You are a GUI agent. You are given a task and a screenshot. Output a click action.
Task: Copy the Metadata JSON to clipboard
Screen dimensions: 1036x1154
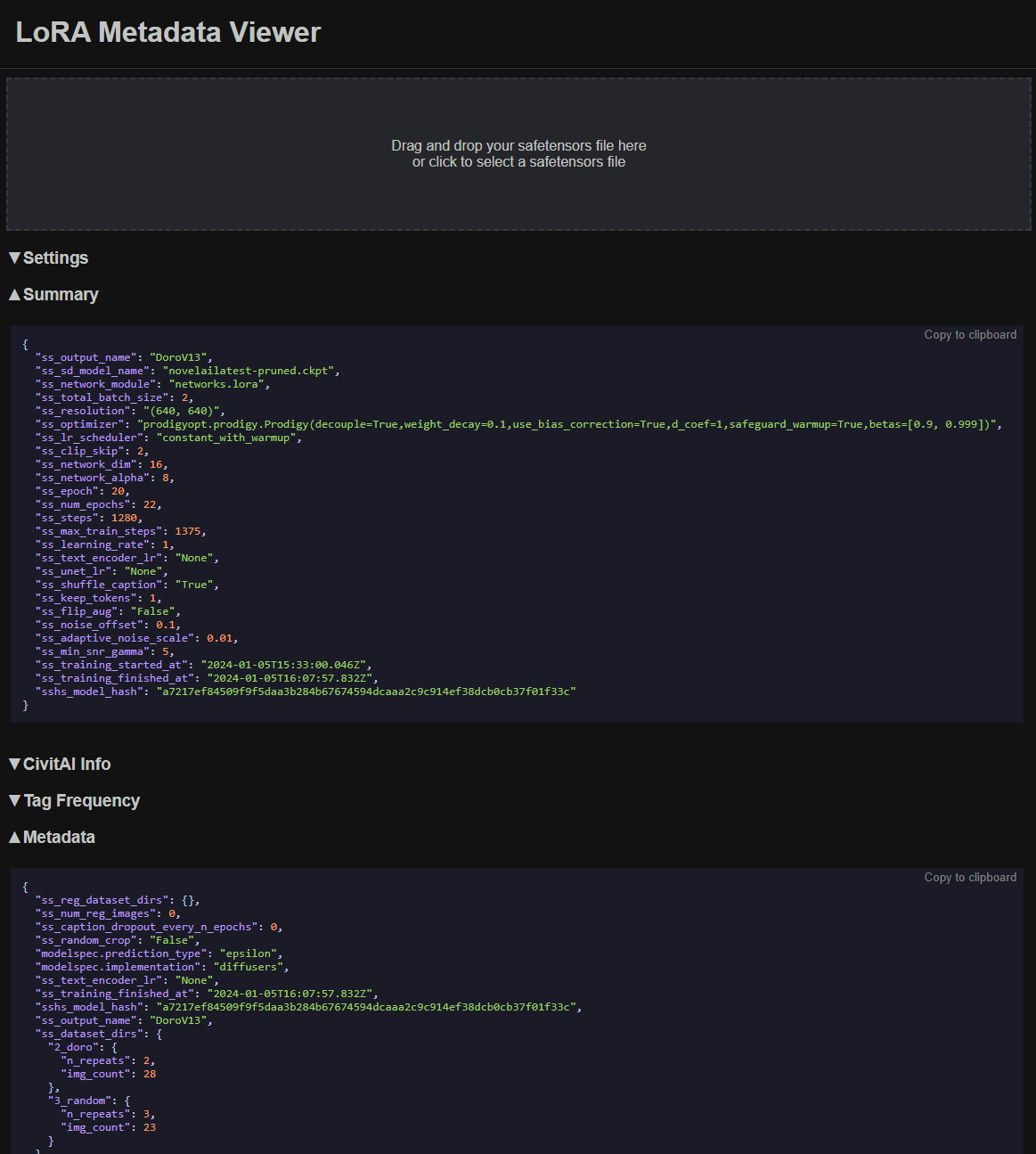970,877
